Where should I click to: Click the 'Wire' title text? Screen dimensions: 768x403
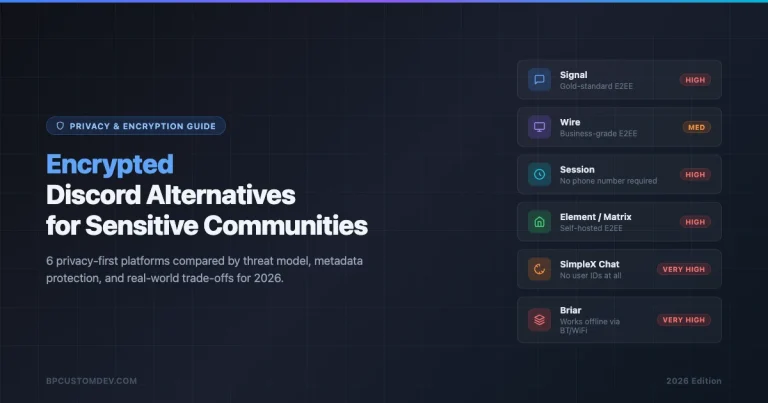(570, 122)
